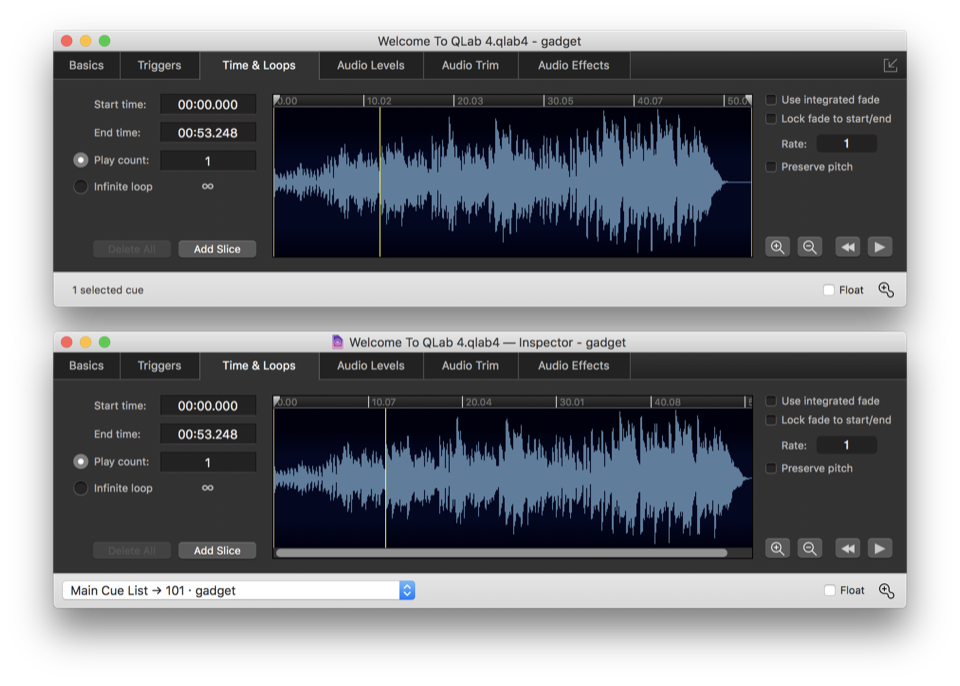The image size is (960, 686).
Task: Open Audio Effects tab in the '1 selected cue' window
Action: [x=573, y=66]
